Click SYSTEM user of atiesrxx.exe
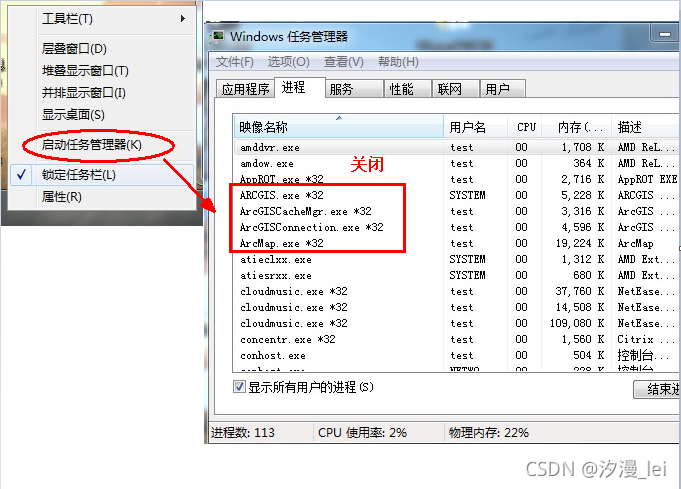This screenshot has width=681, height=489. click(467, 275)
